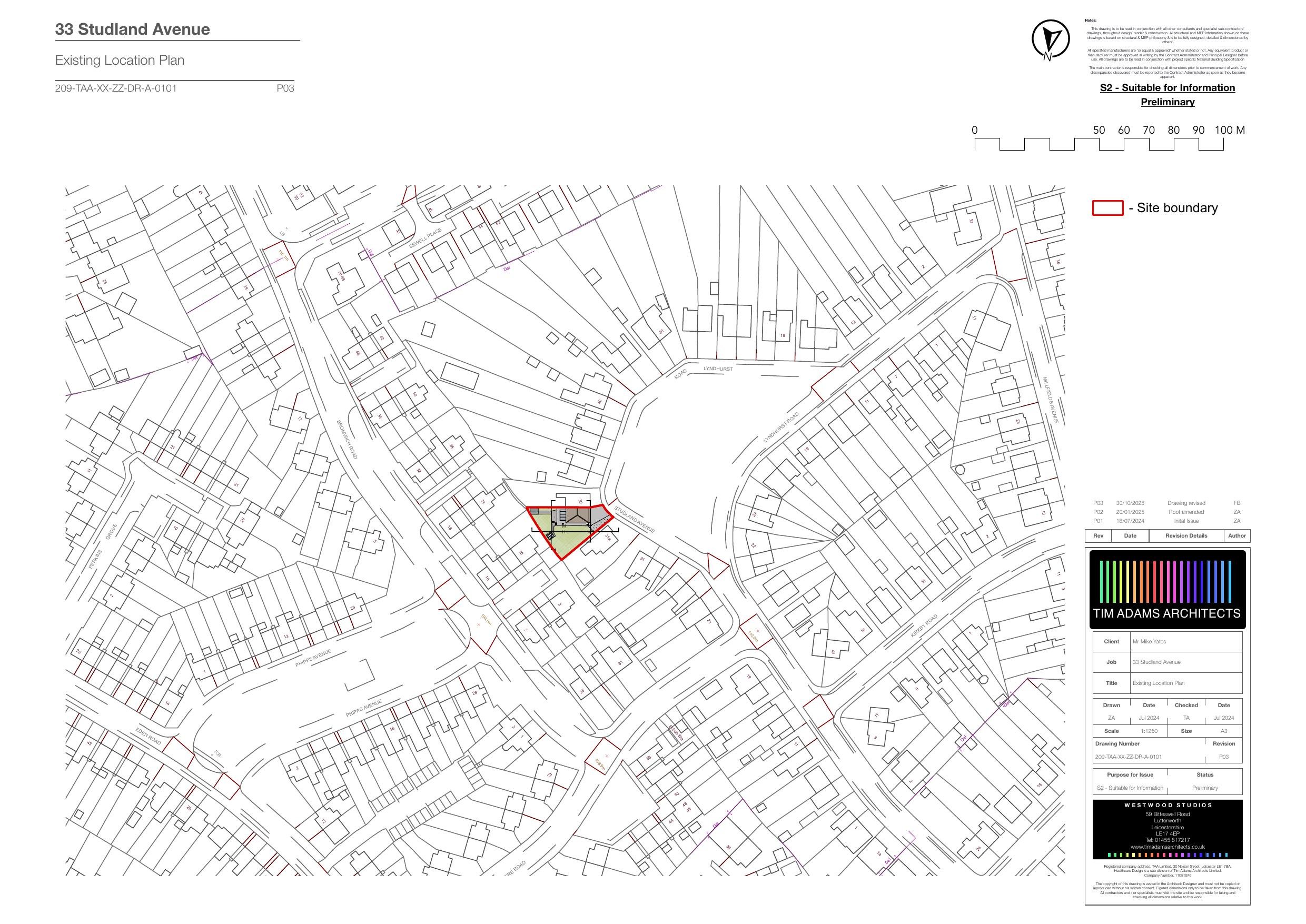The image size is (1306, 924).
Task: Click the Phipps Avenue street label
Action: click(313, 658)
